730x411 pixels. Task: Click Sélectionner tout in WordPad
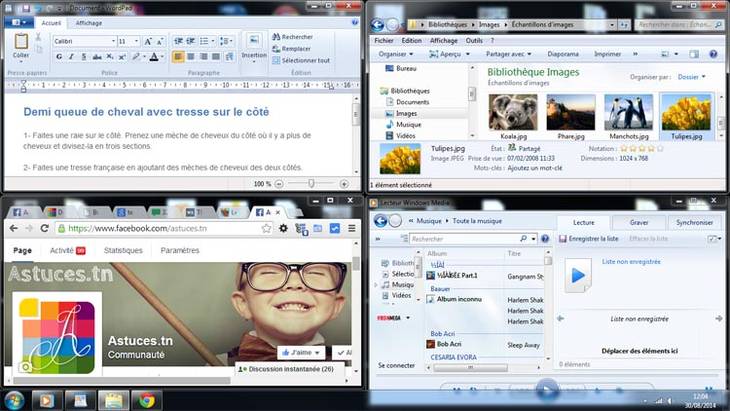coord(301,61)
